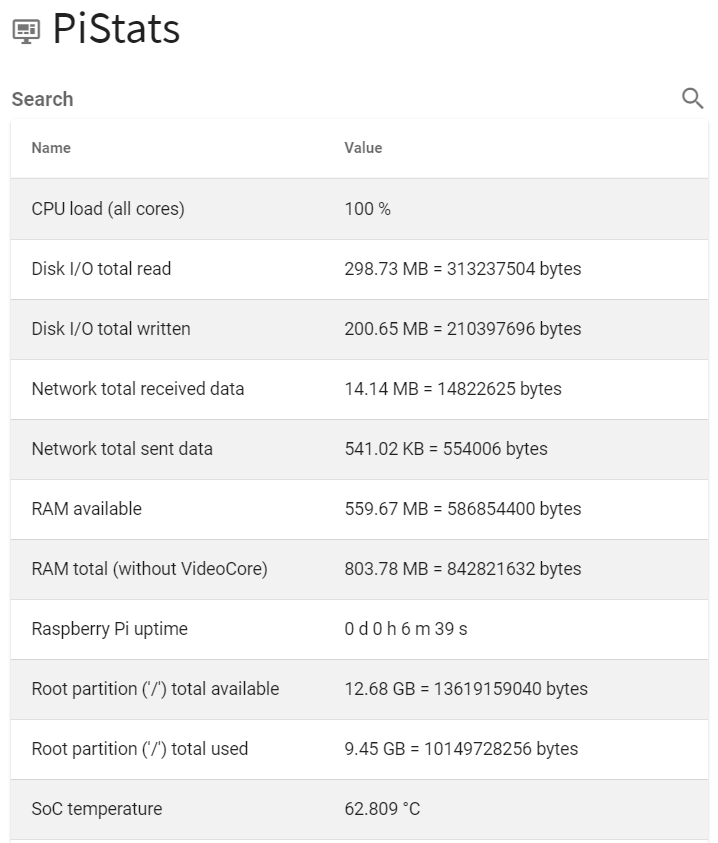Viewport: 718px width, 843px height.
Task: Select the SoC temperature row
Action: point(359,810)
